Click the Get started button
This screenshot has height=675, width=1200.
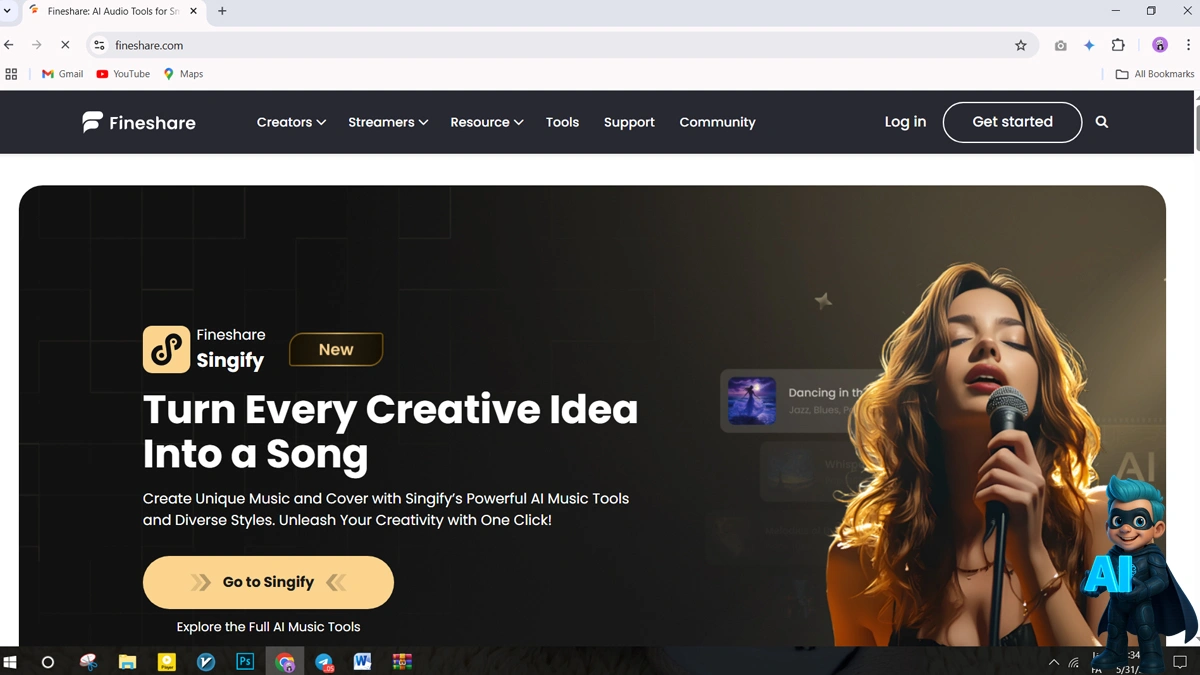(1012, 122)
